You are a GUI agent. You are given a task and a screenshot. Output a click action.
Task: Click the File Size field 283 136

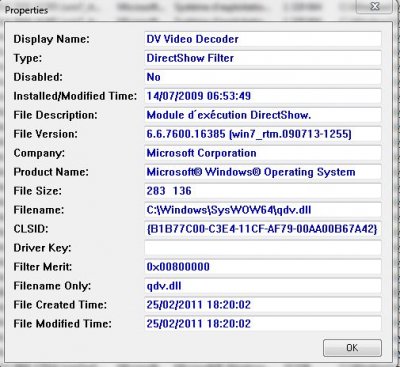click(x=263, y=191)
